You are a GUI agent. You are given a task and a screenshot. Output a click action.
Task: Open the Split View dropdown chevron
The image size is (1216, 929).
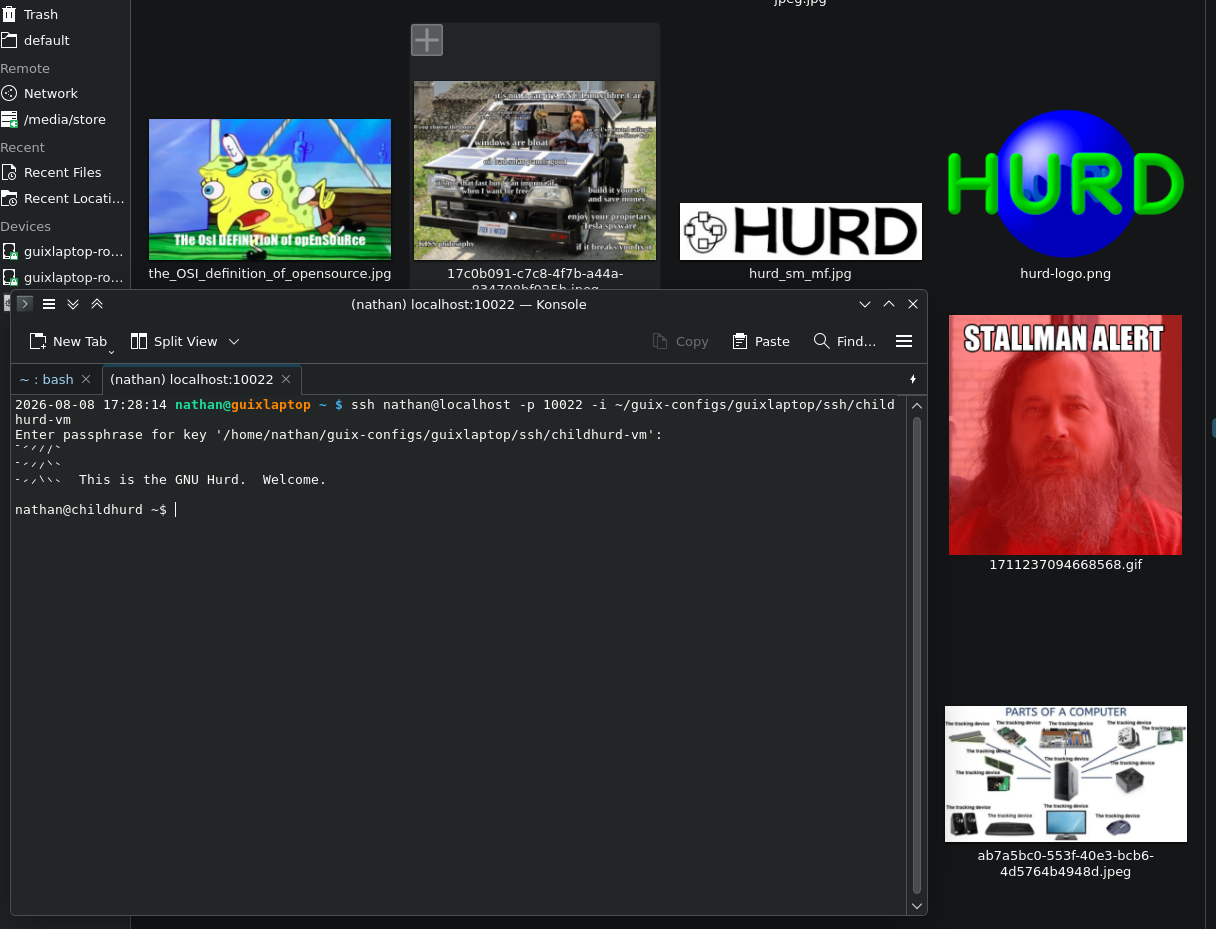[234, 341]
